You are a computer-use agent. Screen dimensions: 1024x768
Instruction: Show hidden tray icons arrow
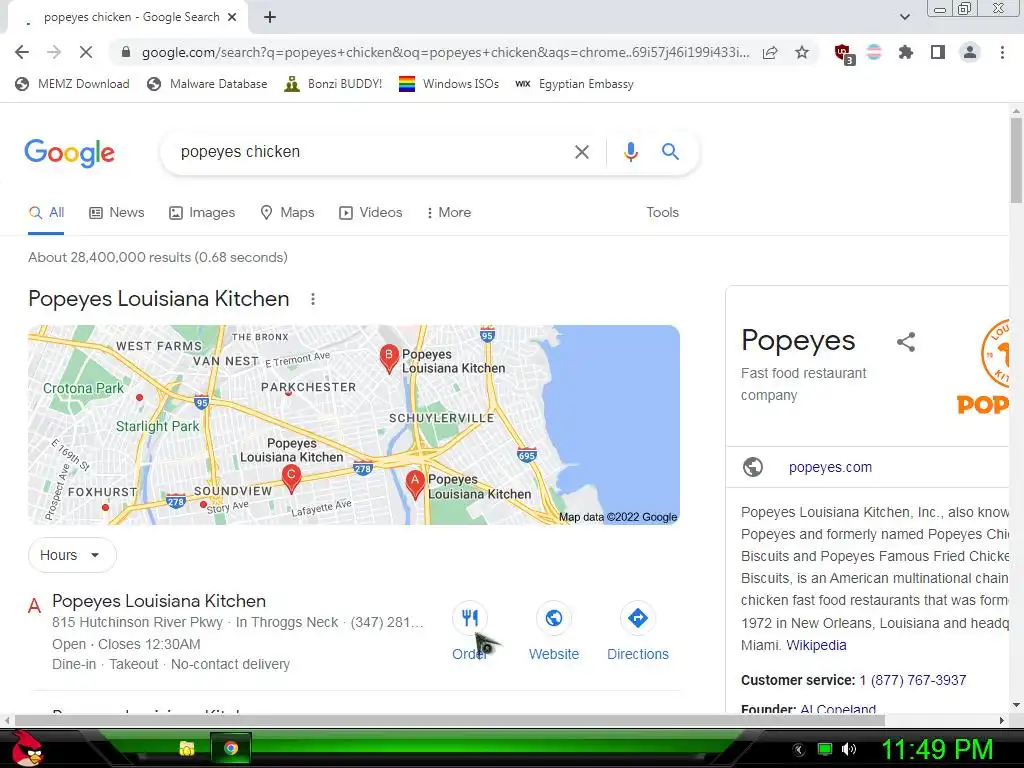pos(798,750)
